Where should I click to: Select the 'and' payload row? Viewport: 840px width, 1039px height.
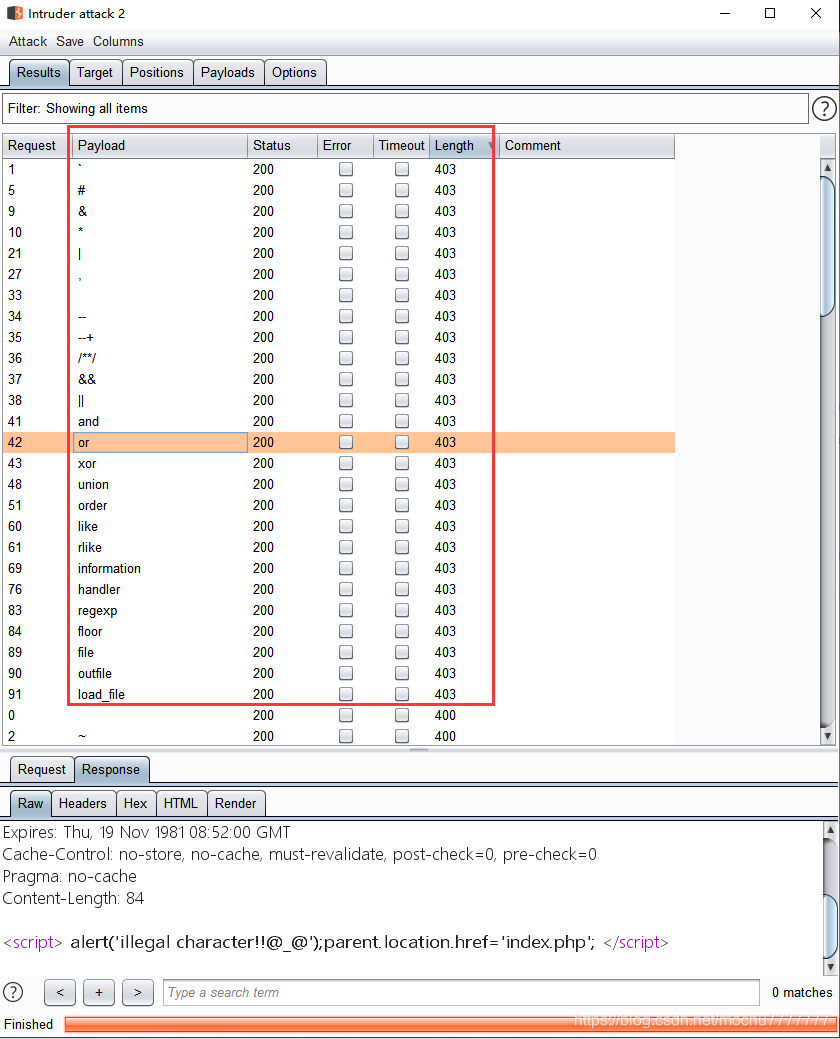[339, 421]
